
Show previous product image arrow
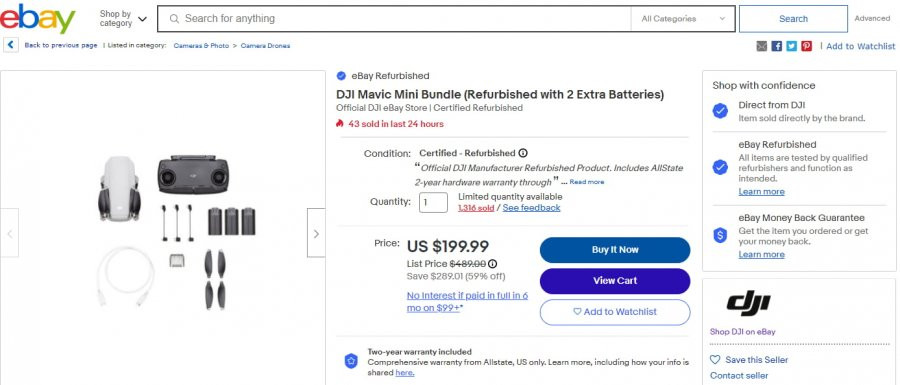point(9,233)
